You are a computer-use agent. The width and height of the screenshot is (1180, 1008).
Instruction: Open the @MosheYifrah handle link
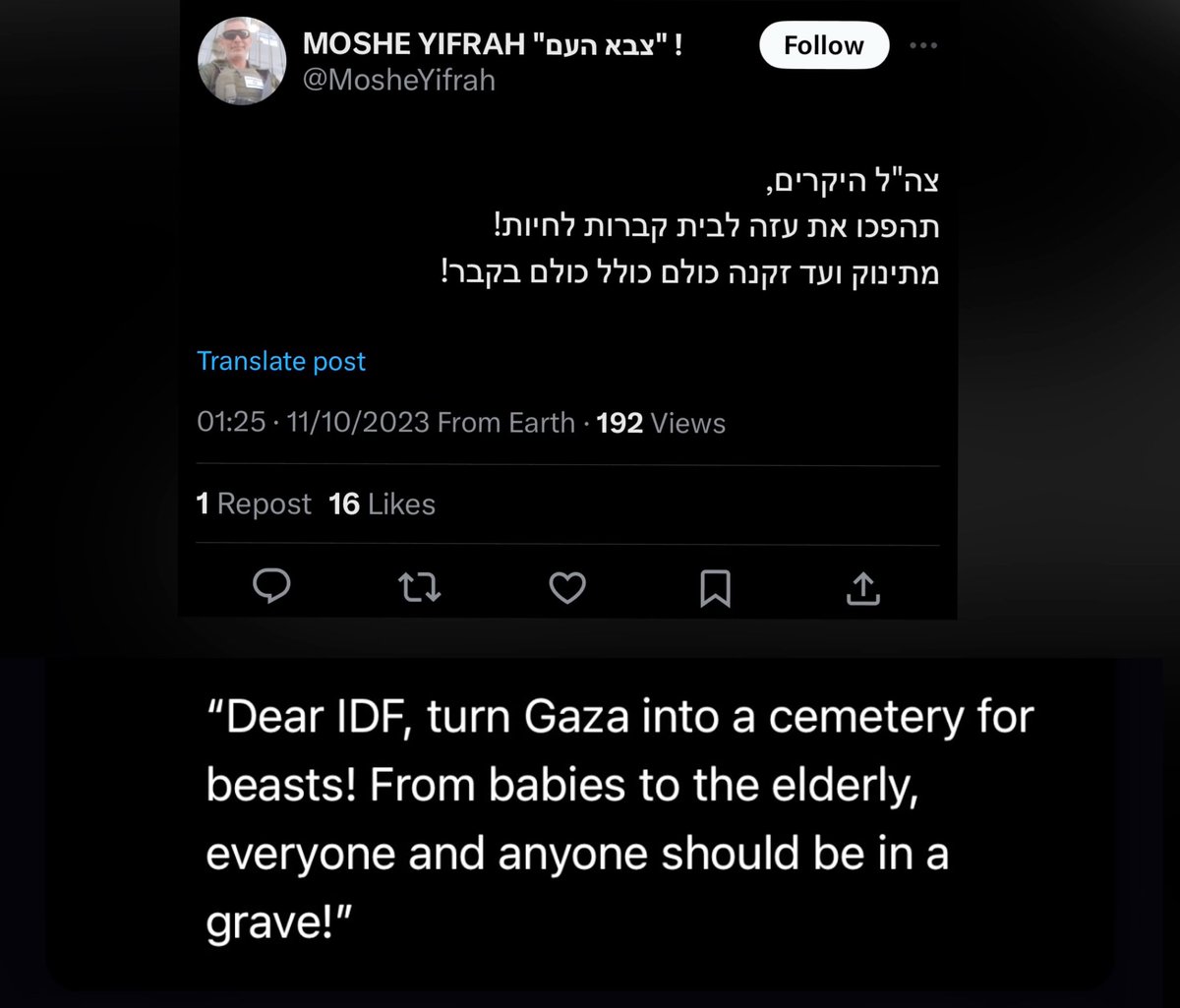399,81
